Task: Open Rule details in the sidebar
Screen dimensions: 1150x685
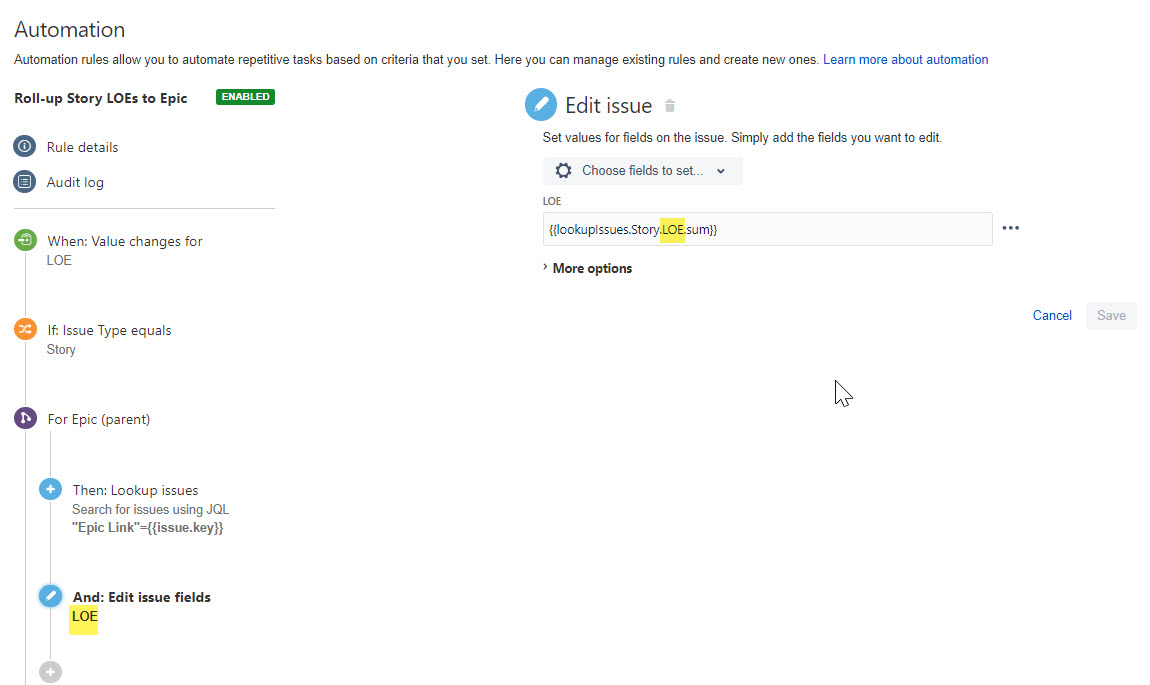Action: coord(82,147)
